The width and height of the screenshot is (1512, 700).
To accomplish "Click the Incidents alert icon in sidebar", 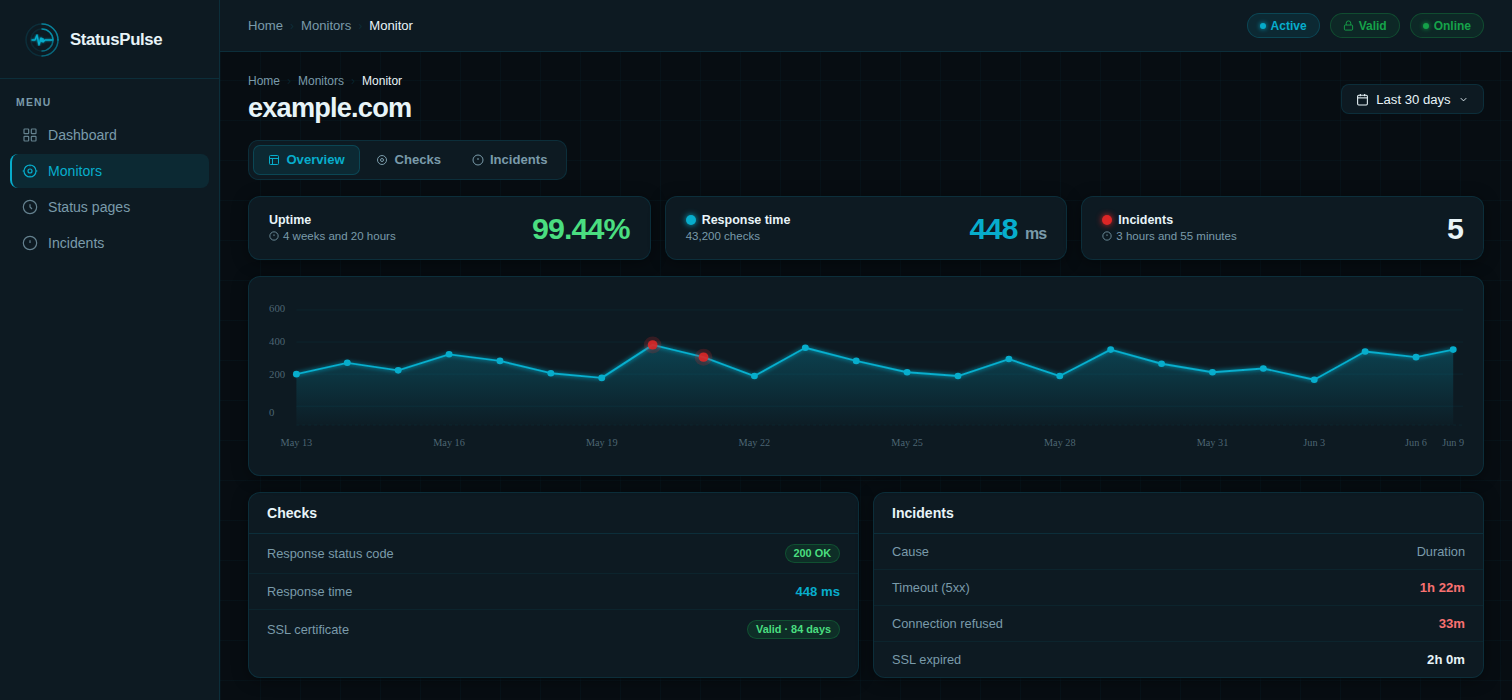I will 30,243.
